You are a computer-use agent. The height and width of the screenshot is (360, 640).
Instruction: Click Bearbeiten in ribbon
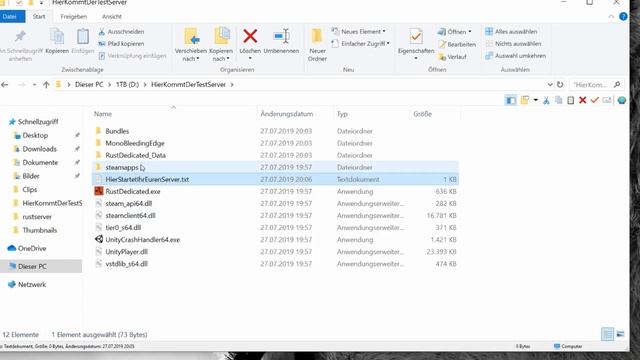pos(457,44)
